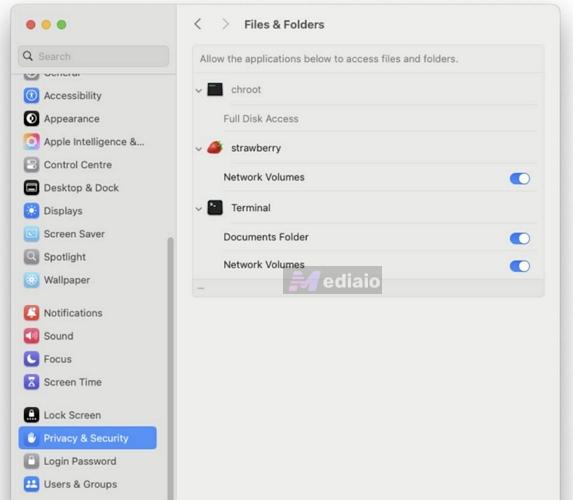Click the Login Password lock icon
573x500 pixels.
click(x=31, y=461)
